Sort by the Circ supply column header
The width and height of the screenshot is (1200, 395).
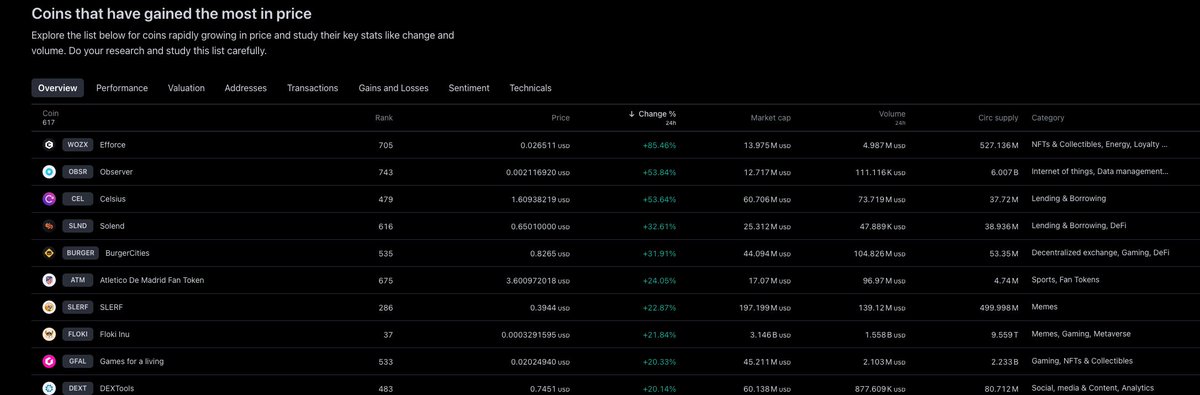click(998, 117)
